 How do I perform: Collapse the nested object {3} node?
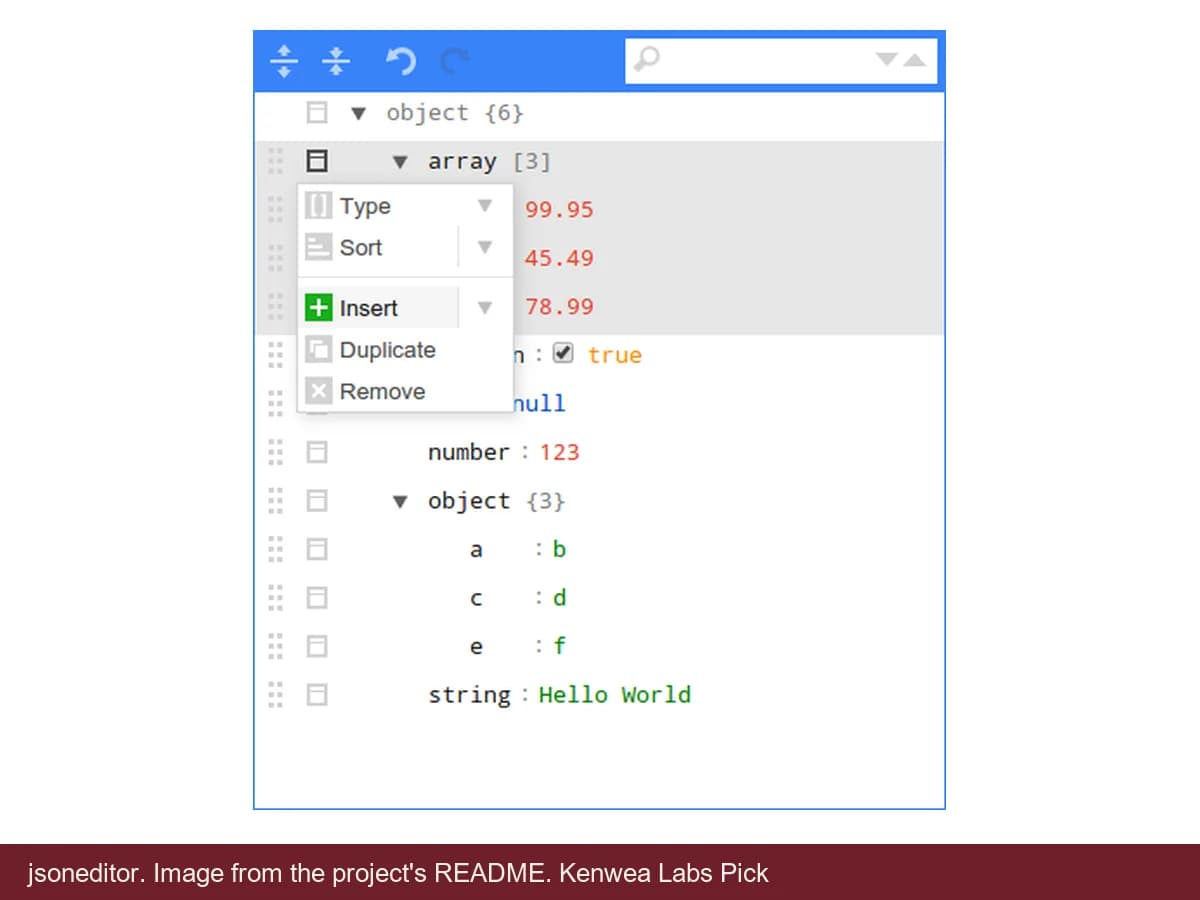[x=400, y=501]
